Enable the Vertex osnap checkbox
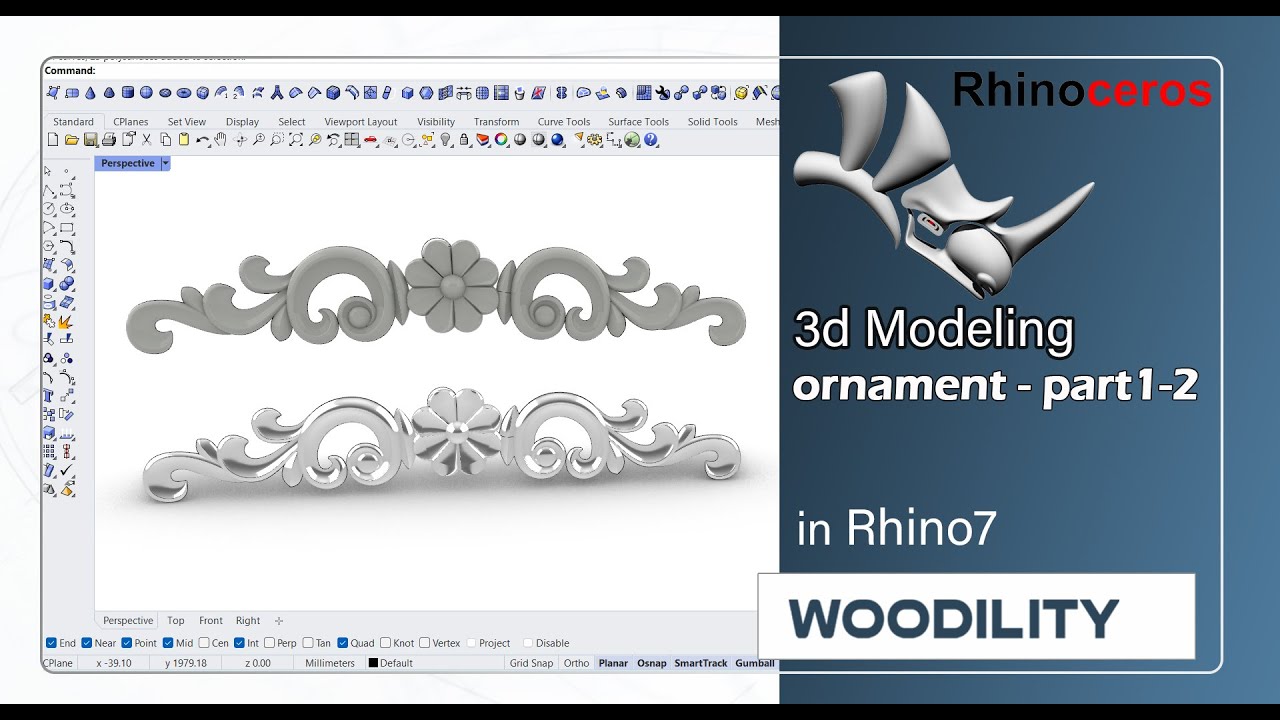 click(x=424, y=643)
